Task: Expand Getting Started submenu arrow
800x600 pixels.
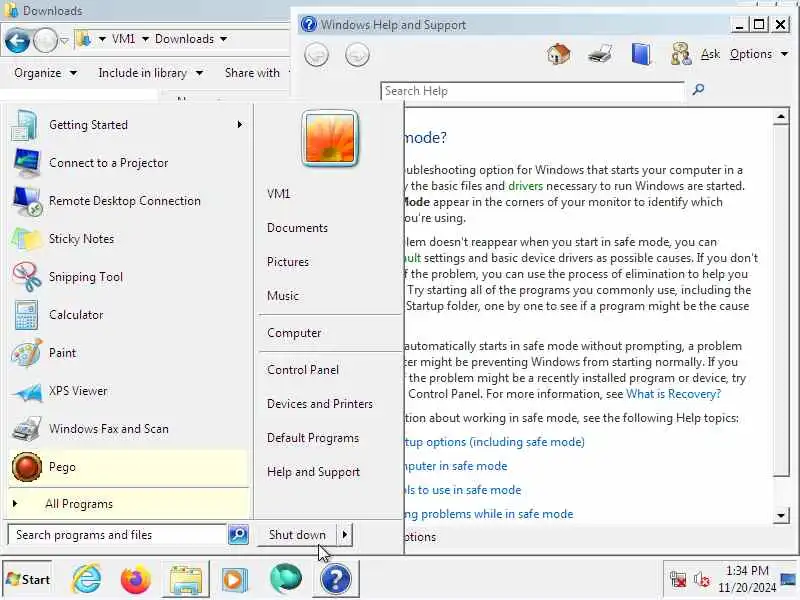Action: (239, 125)
